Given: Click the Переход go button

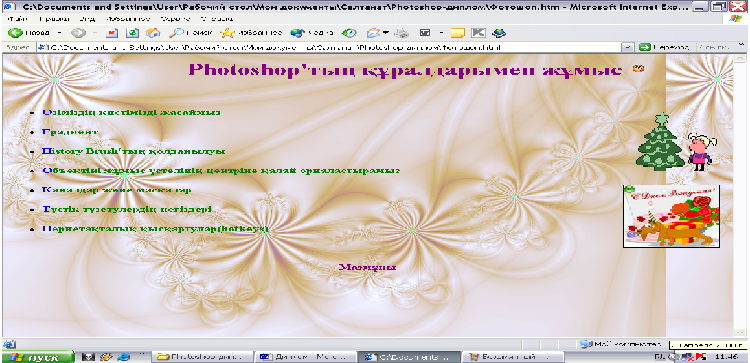Looking at the screenshot, I should click(x=665, y=47).
